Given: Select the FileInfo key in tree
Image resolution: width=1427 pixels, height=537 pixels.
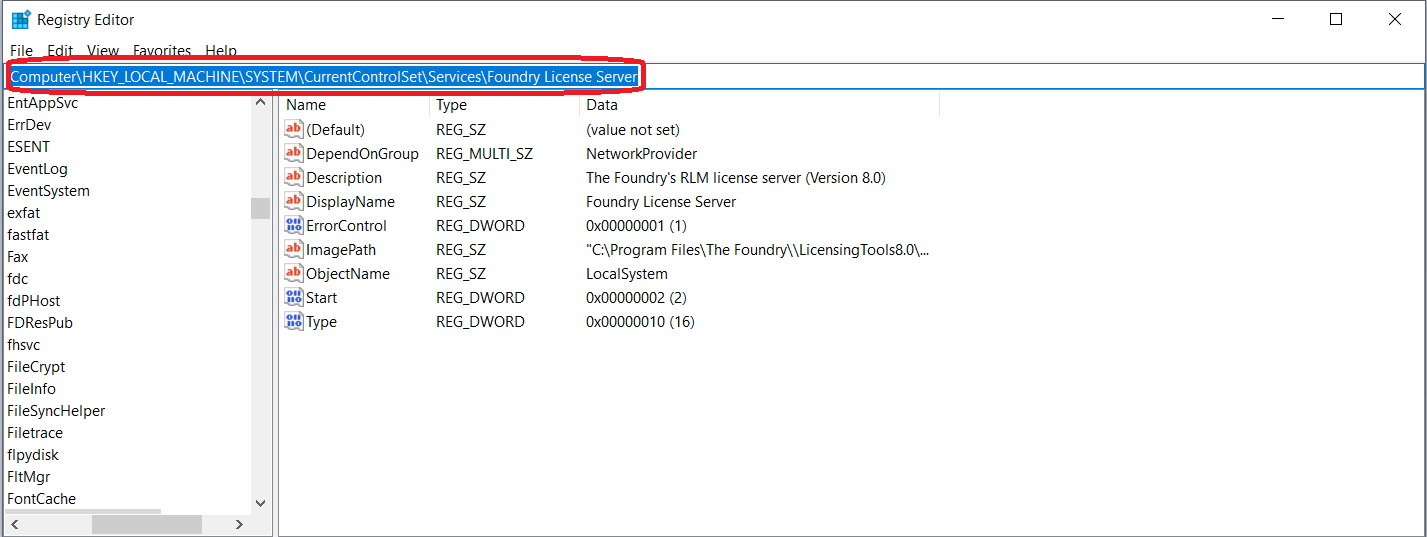Looking at the screenshot, I should tap(31, 389).
